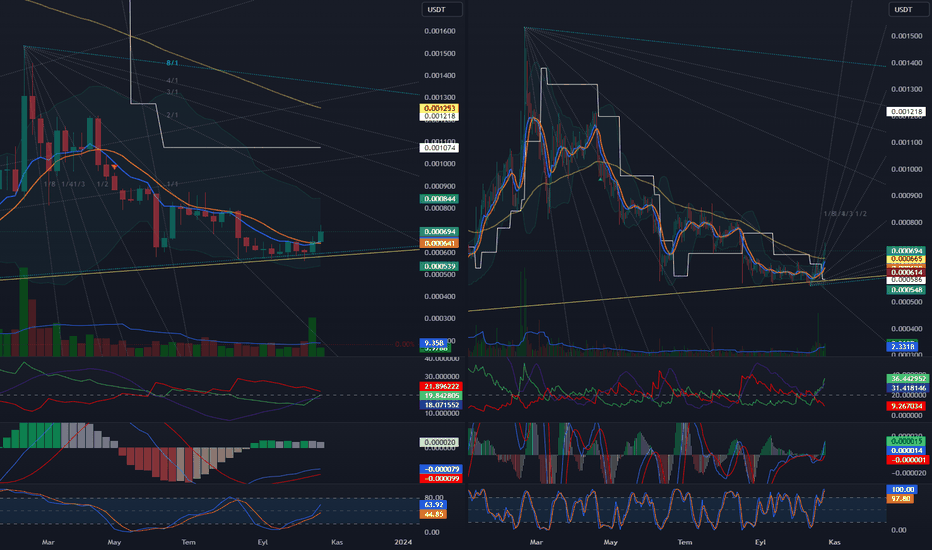The height and width of the screenshot is (550, 932).
Task: Click 0.001600 on left price axis
Action: coord(440,31)
